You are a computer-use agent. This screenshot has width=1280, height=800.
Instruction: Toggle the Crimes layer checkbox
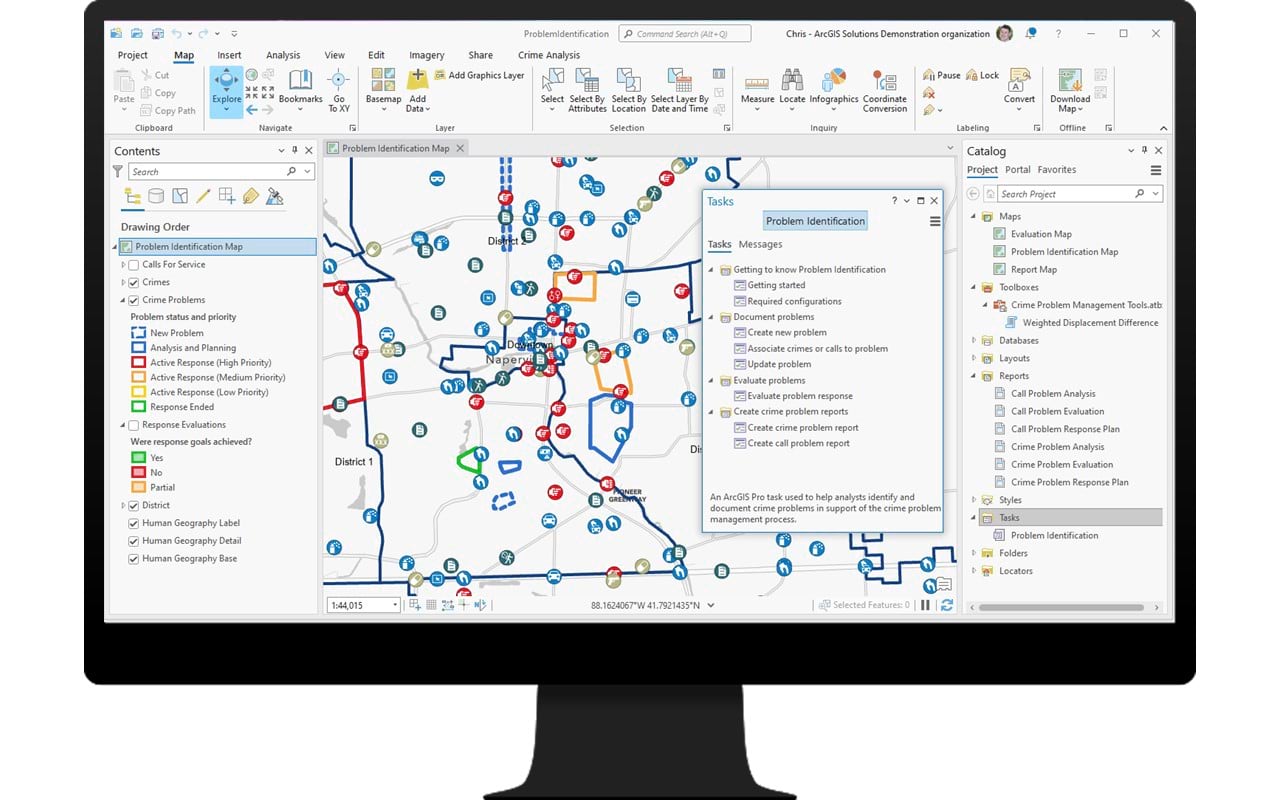[x=134, y=282]
